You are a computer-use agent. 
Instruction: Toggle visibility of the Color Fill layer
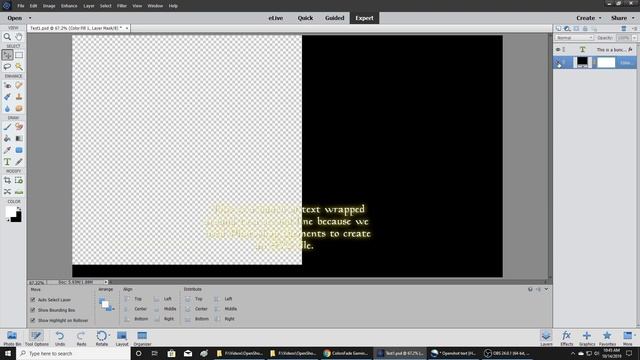[x=558, y=62]
